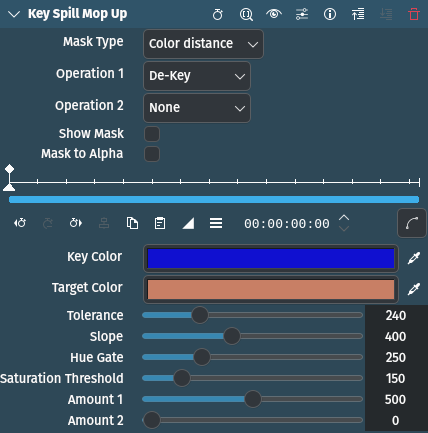Toggle effect enabled eye icon
The width and height of the screenshot is (428, 433).
tap(274, 14)
